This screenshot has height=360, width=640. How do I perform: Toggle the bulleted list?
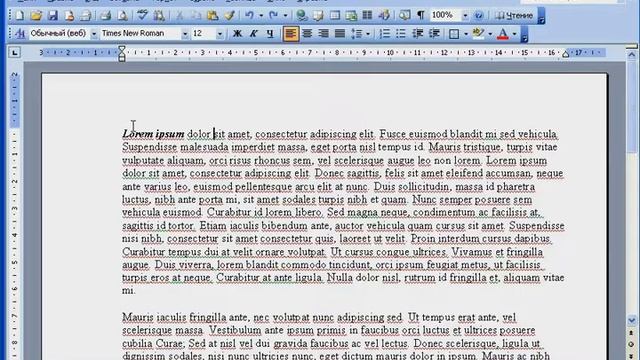pyautogui.click(x=401, y=33)
